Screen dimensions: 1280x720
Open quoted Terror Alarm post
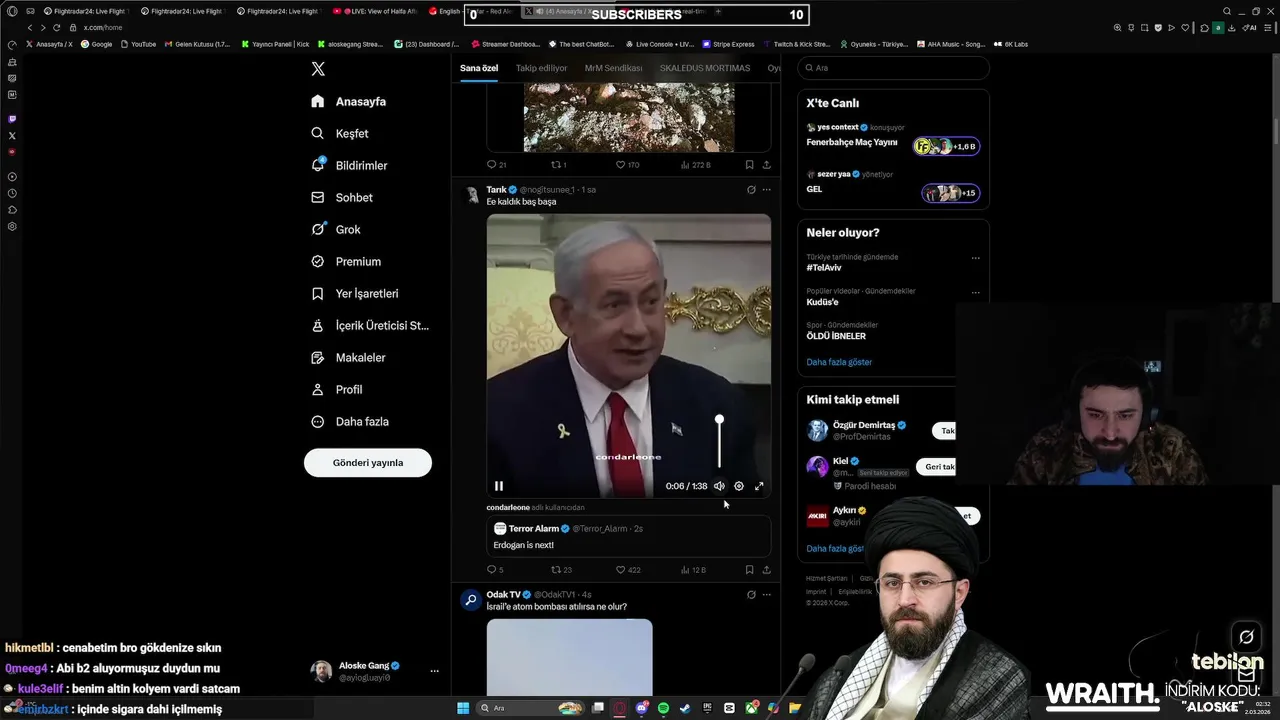click(x=629, y=537)
